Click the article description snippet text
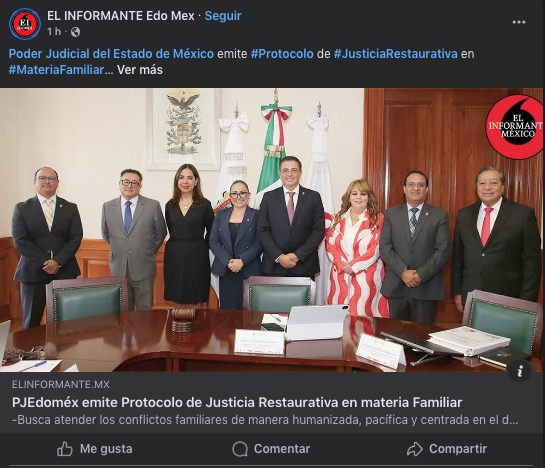Image resolution: width=545 pixels, height=468 pixels. (x=265, y=420)
